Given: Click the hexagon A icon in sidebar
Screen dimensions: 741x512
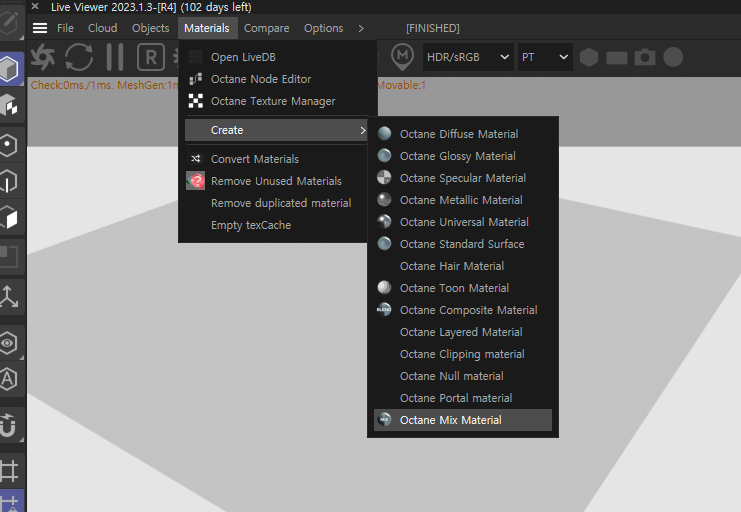Looking at the screenshot, I should point(9,379).
